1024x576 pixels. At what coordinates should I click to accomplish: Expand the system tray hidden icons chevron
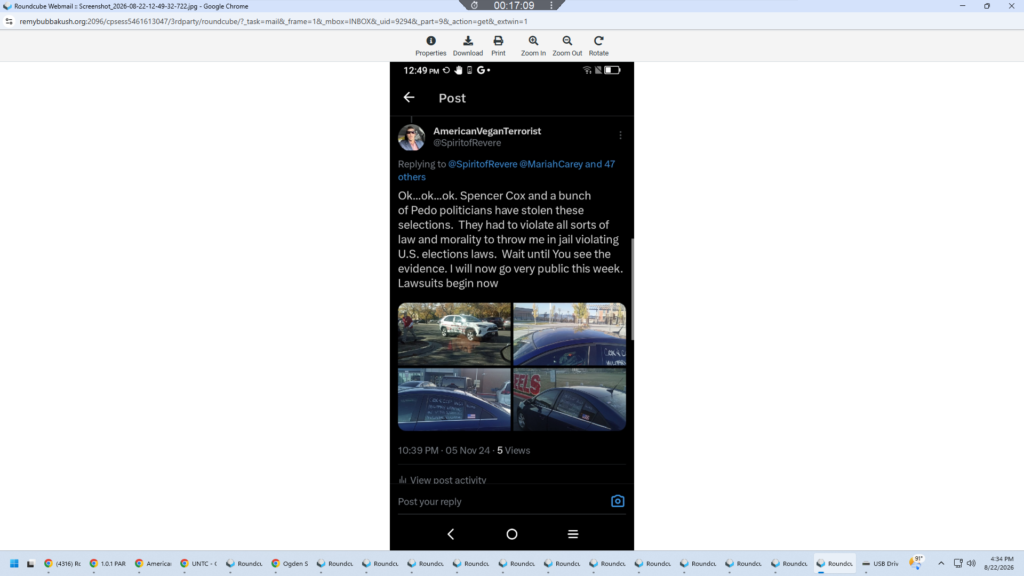(x=941, y=564)
